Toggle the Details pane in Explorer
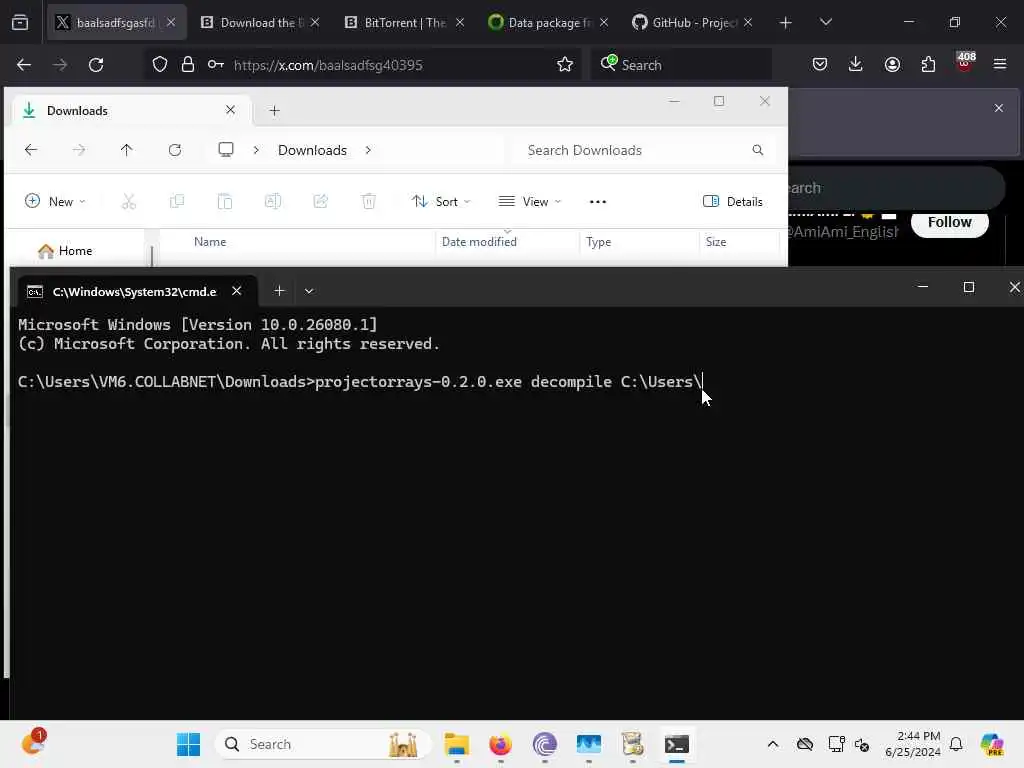 point(733,201)
